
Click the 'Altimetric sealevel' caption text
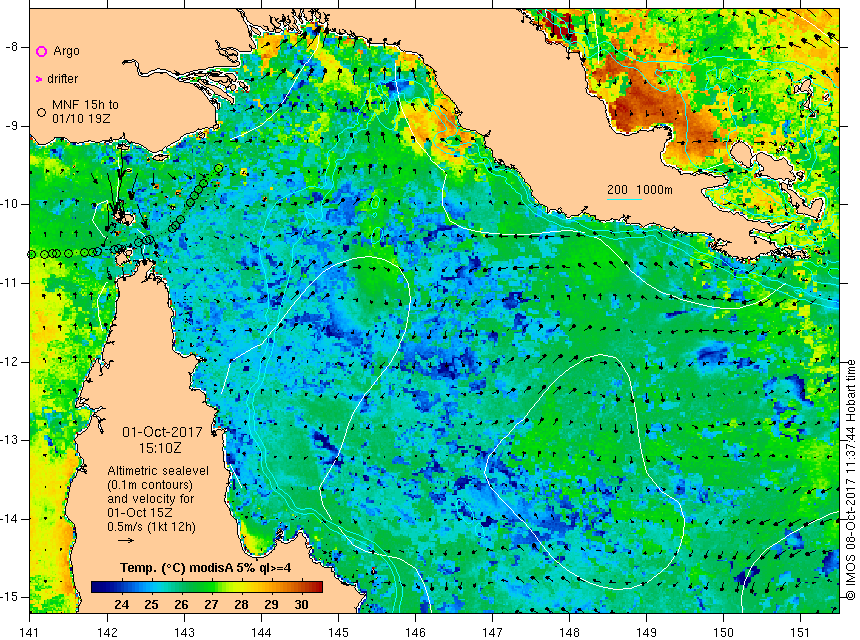click(158, 471)
